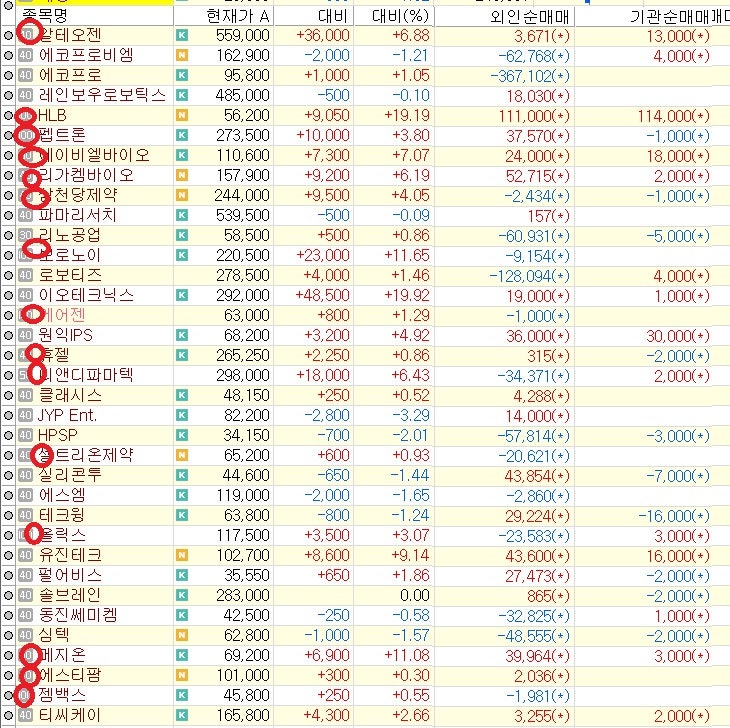Click the orange N icon in 에스티팜 row
Image resolution: width=730 pixels, height=728 pixels.
182,675
